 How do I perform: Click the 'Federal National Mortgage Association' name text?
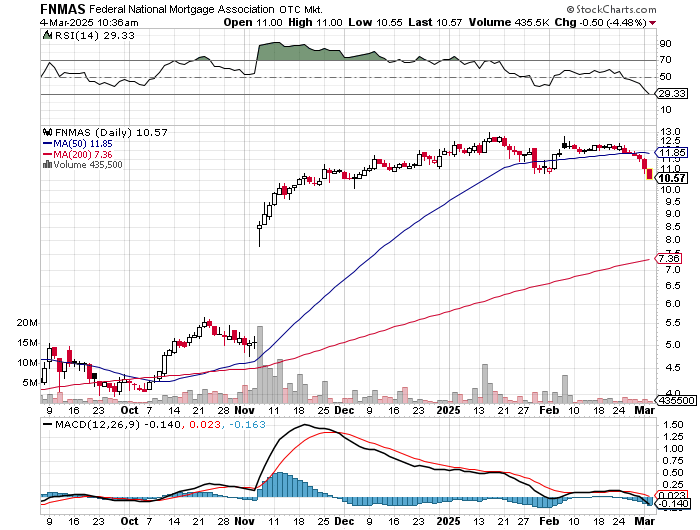(182, 9)
